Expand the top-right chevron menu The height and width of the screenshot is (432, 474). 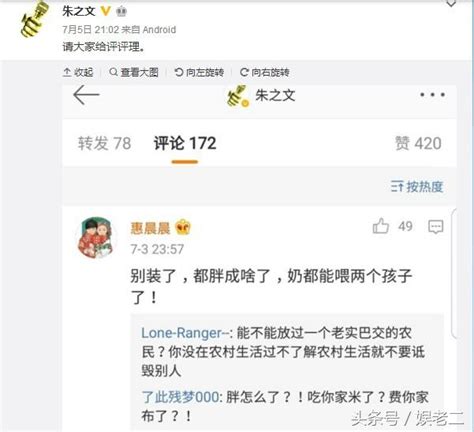tap(451, 4)
